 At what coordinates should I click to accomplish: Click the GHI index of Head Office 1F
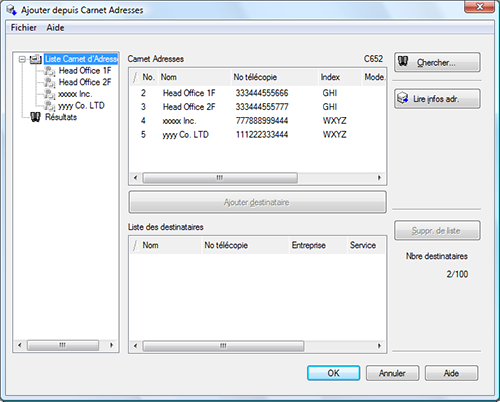[330, 93]
